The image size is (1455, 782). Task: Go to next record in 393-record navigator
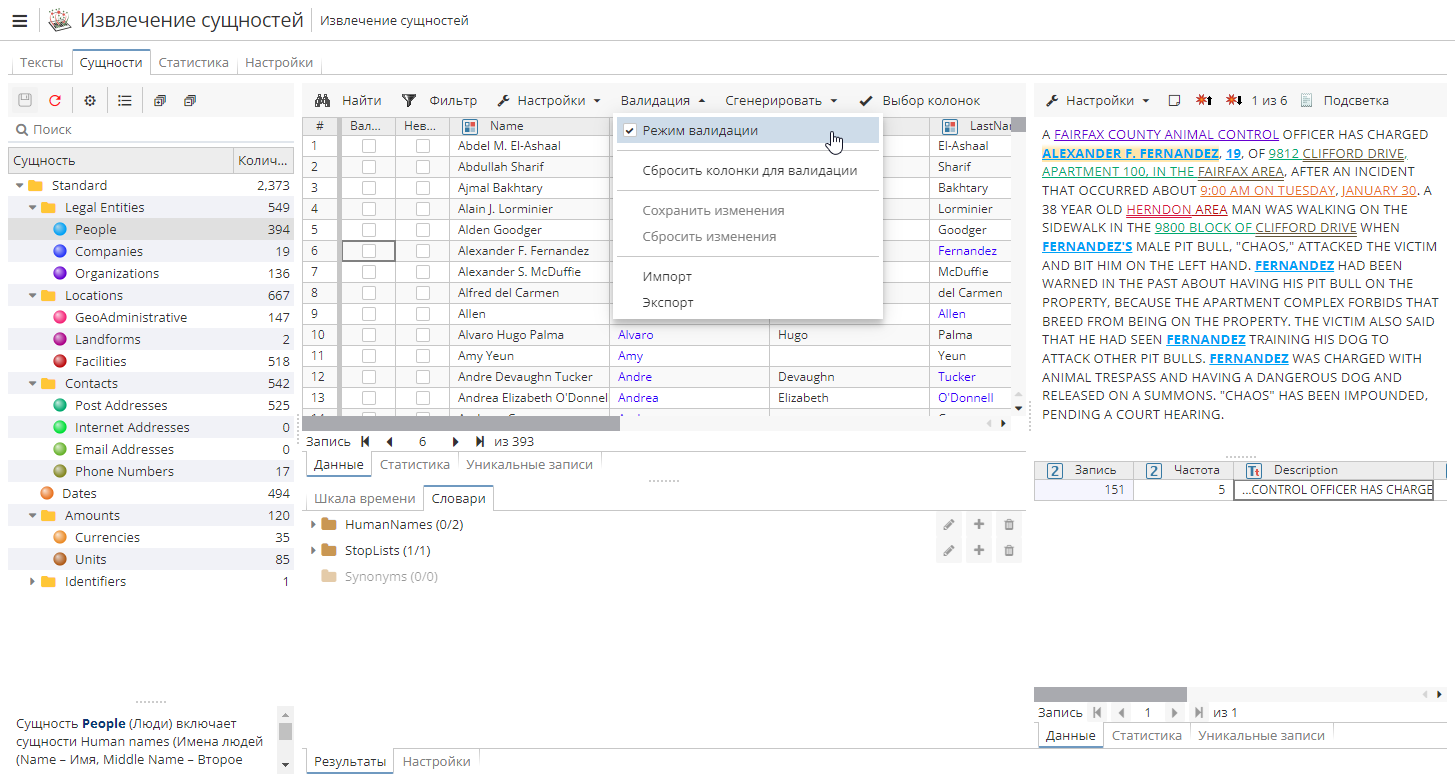[x=456, y=442]
